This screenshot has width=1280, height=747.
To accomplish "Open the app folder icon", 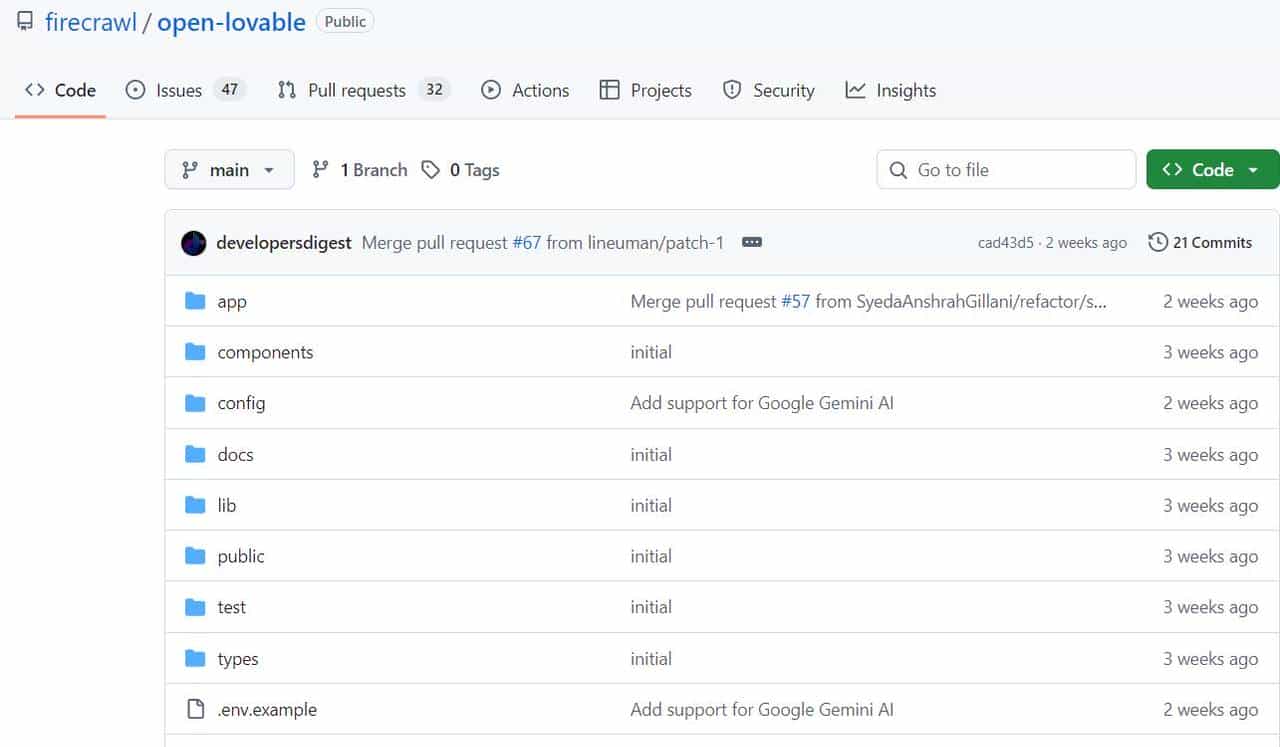I will tap(195, 301).
